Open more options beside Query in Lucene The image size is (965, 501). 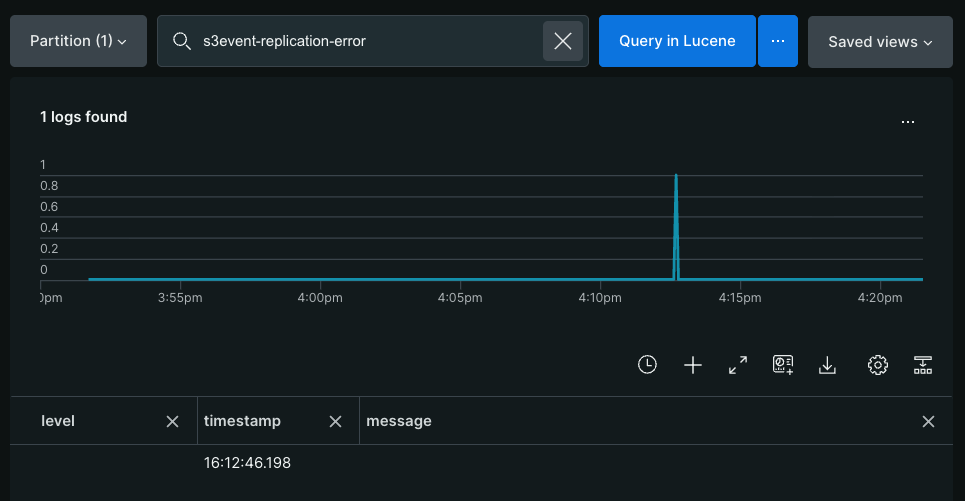pos(777,41)
